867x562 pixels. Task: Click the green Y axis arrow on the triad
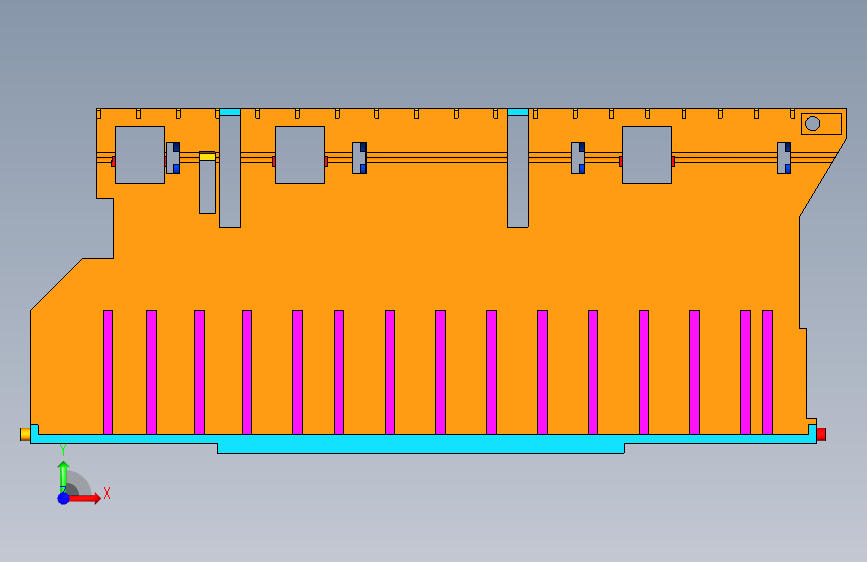click(63, 476)
